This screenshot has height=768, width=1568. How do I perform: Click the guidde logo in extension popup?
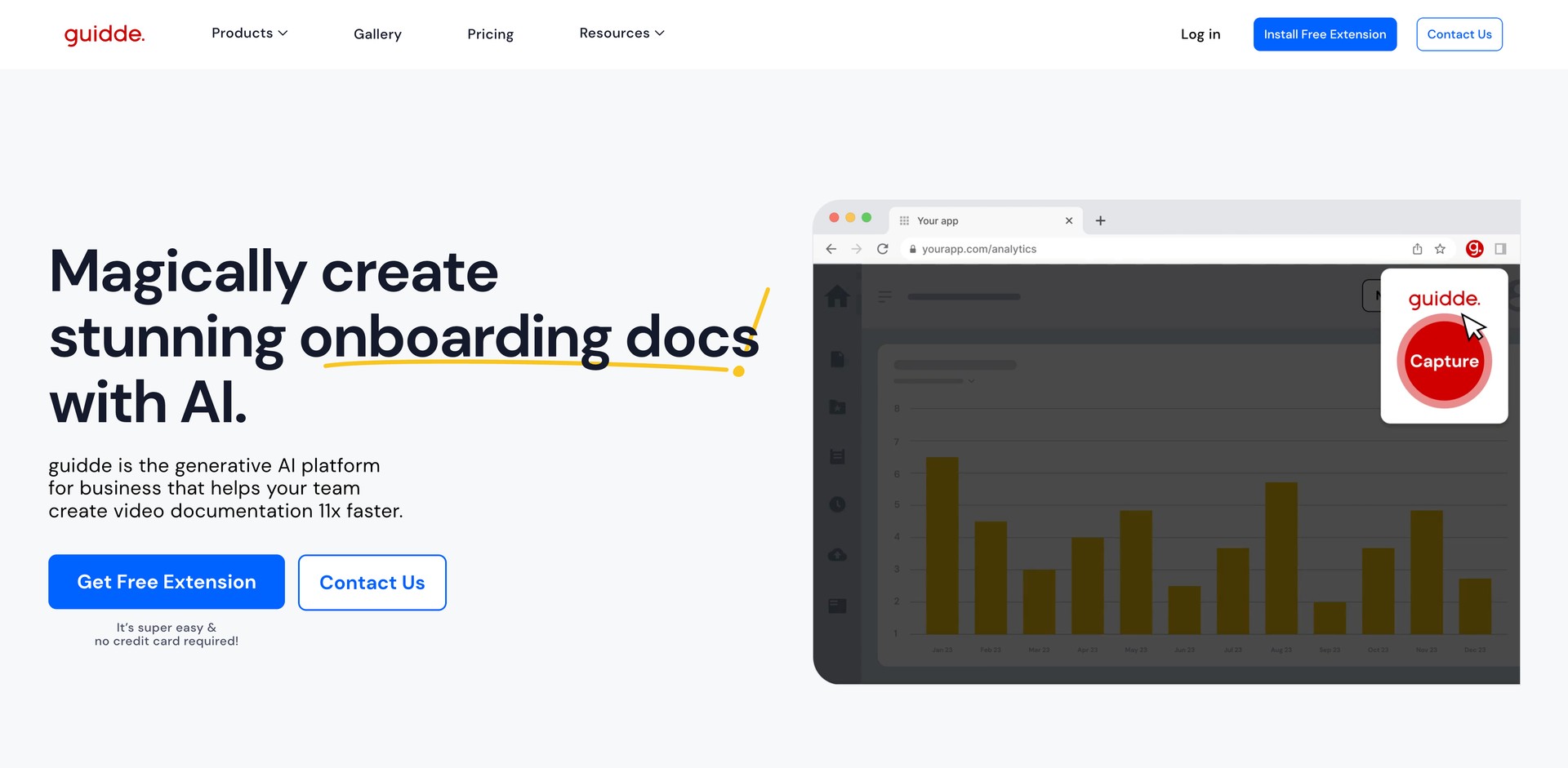tap(1444, 300)
